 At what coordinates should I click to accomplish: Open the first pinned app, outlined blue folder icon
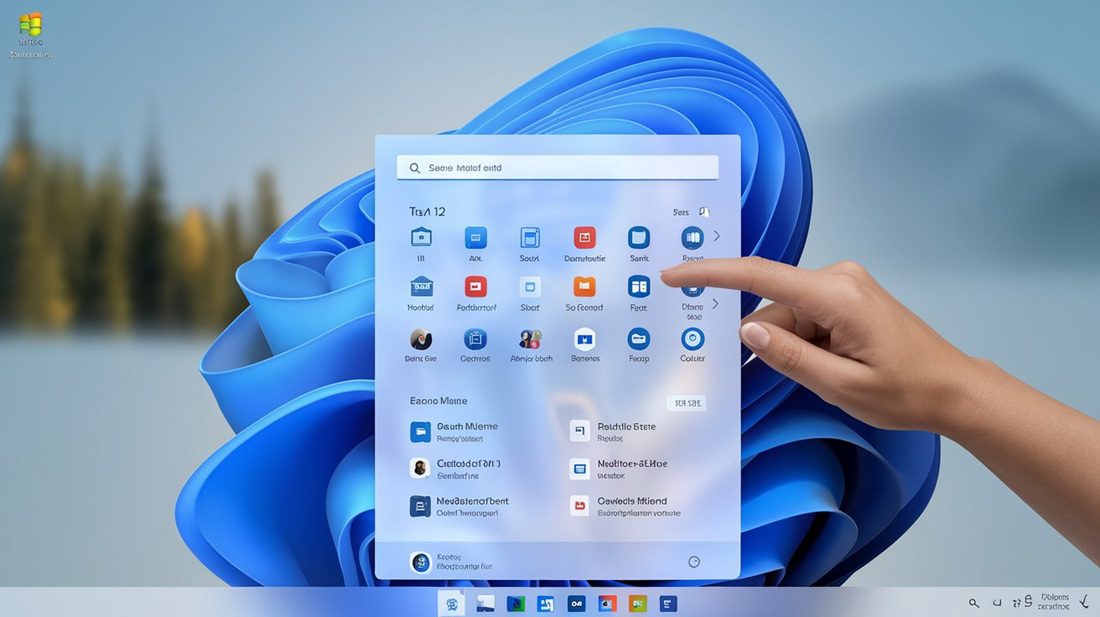[421, 237]
